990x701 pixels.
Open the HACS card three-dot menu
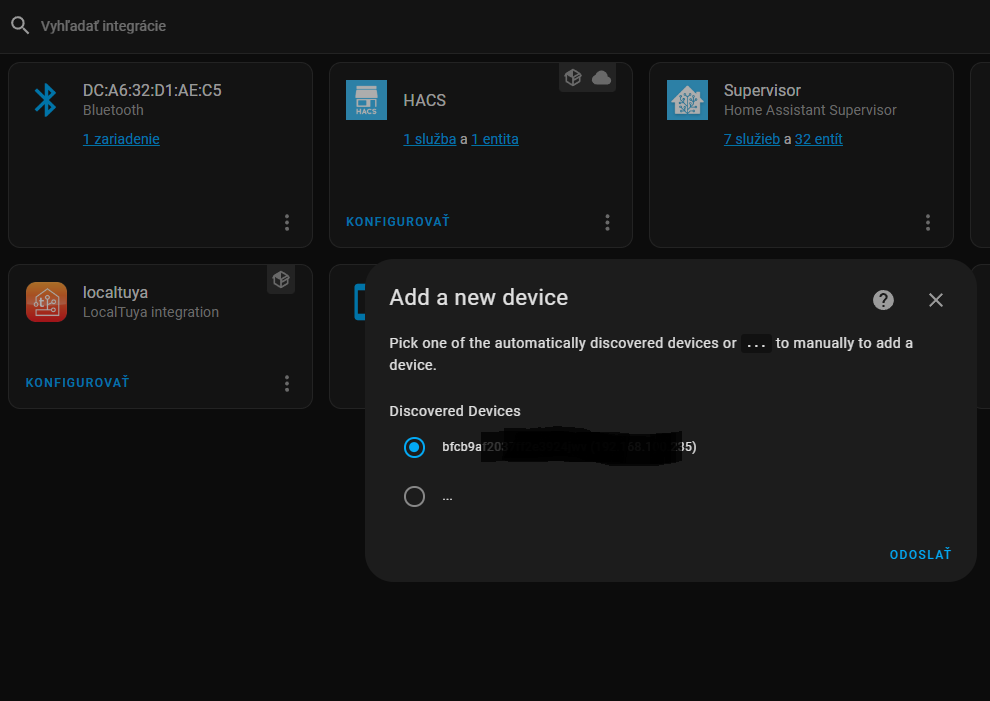click(x=608, y=222)
